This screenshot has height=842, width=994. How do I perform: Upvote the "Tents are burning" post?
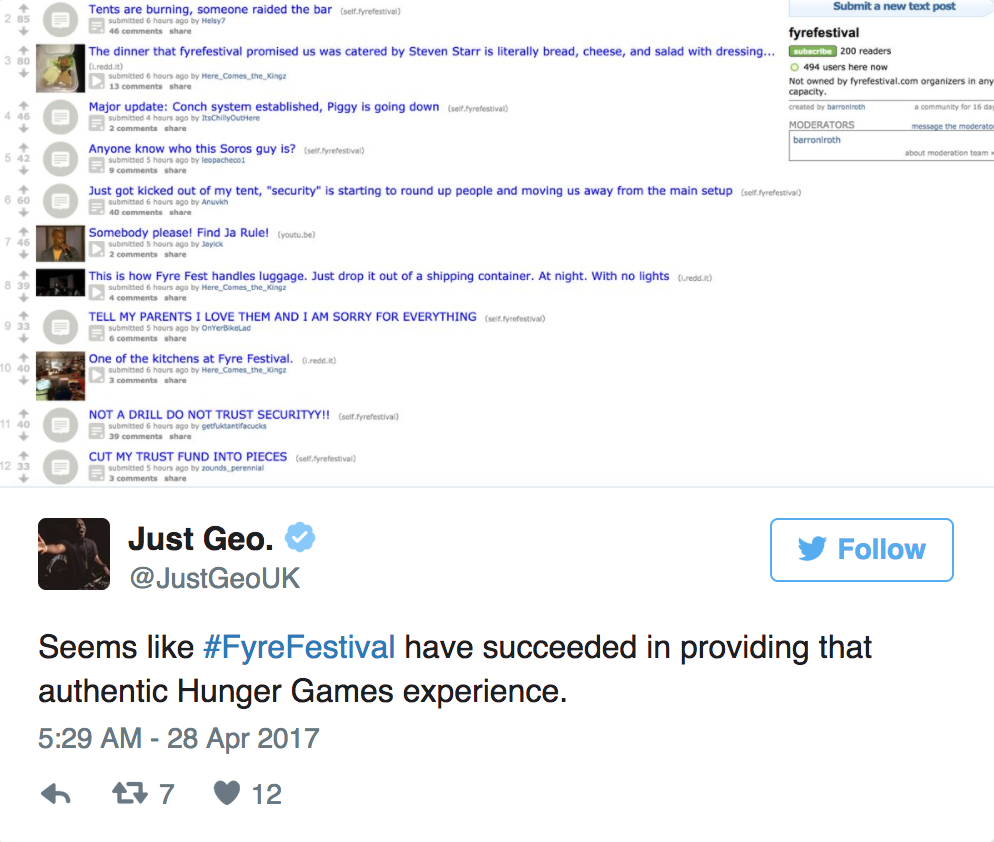(x=21, y=8)
